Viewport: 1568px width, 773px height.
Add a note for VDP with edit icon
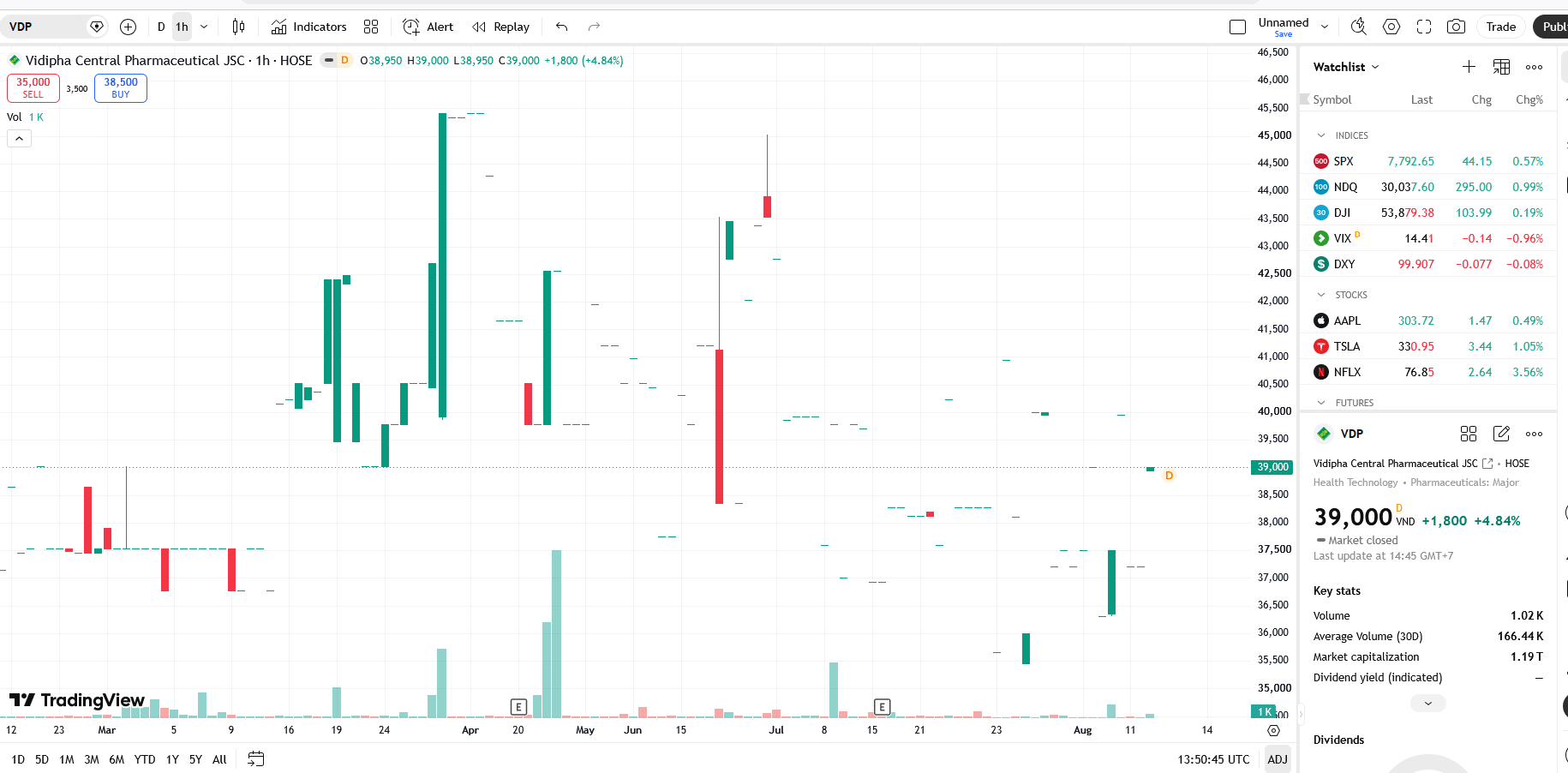point(1501,434)
